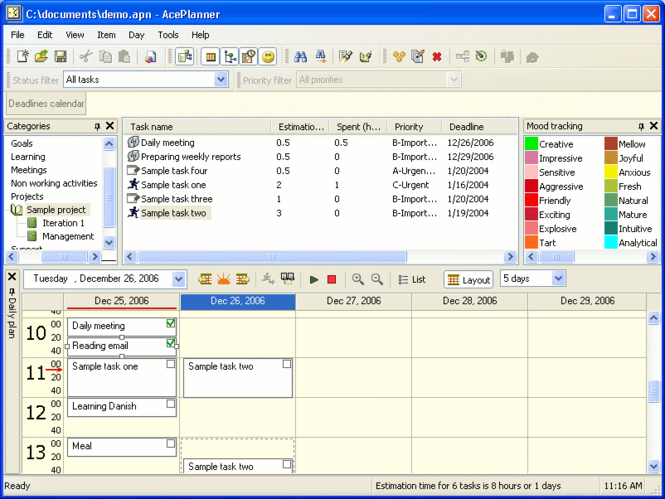Check the Sample task one checkbox
The image size is (665, 499).
click(171, 364)
